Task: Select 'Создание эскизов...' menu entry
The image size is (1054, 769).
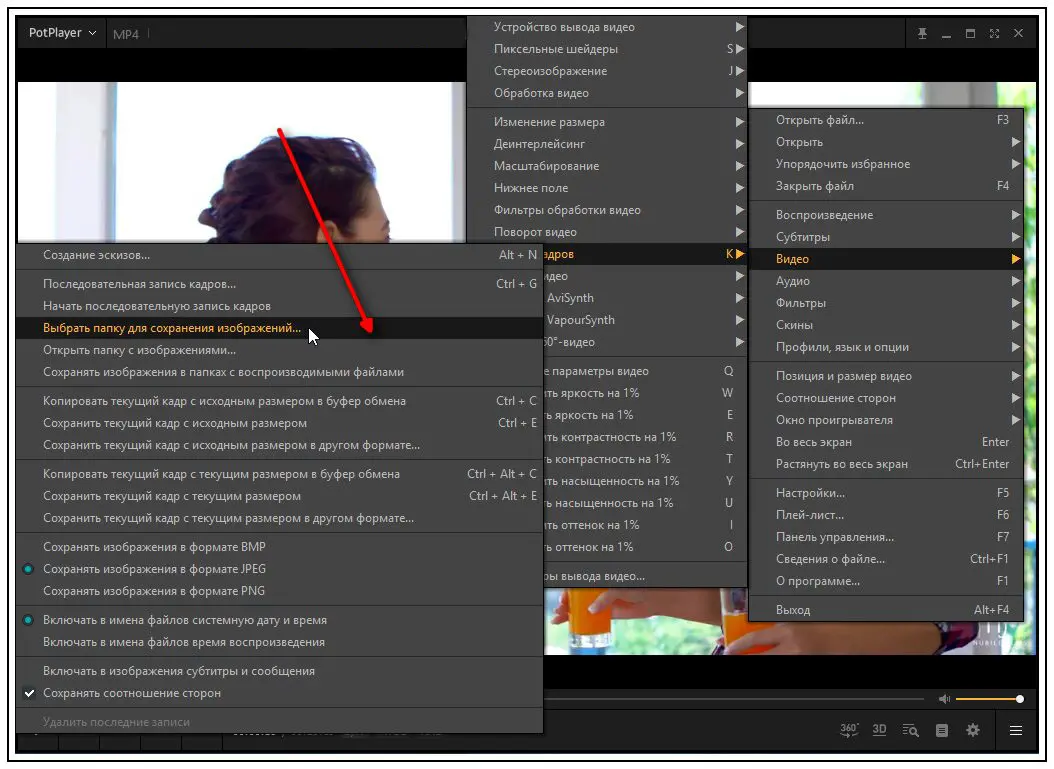Action: pos(97,255)
